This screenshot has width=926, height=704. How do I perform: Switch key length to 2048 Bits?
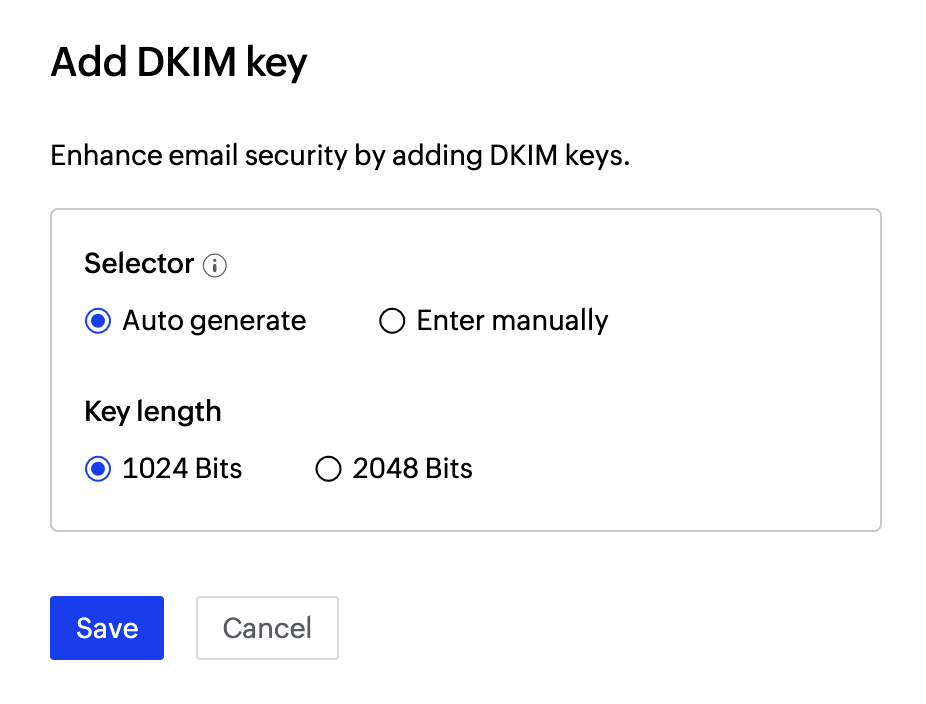[328, 469]
